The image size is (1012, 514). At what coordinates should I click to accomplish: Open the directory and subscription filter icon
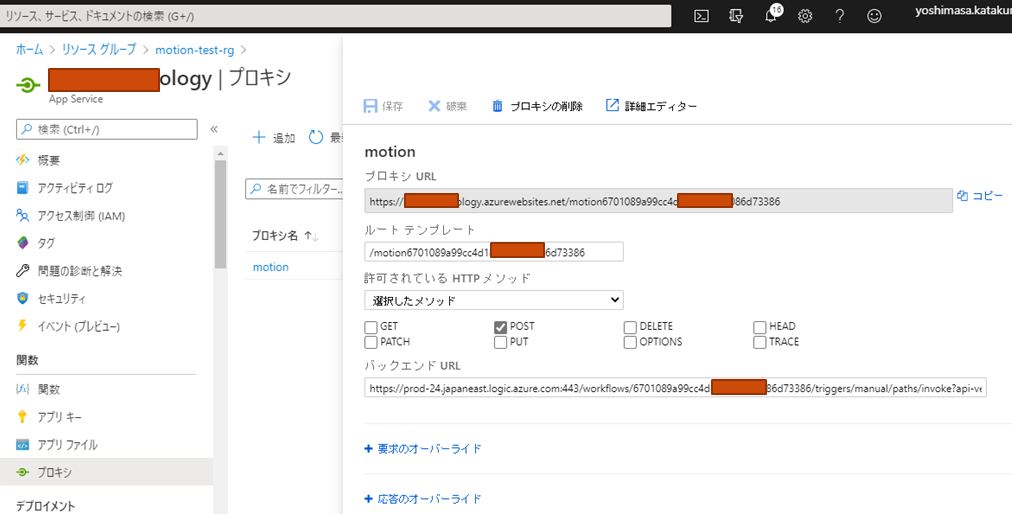coord(736,16)
